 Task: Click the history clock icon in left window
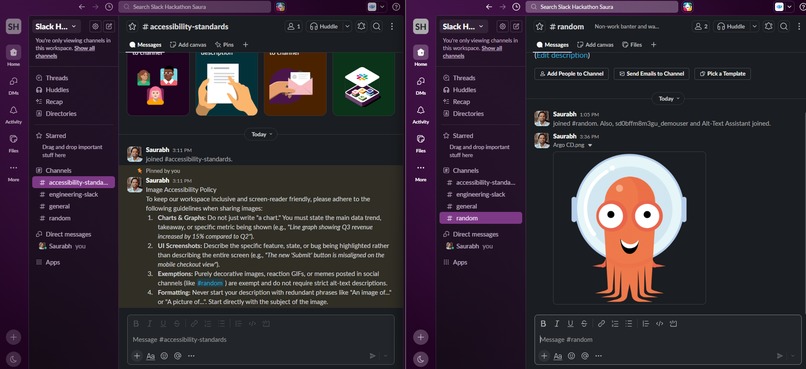point(108,7)
